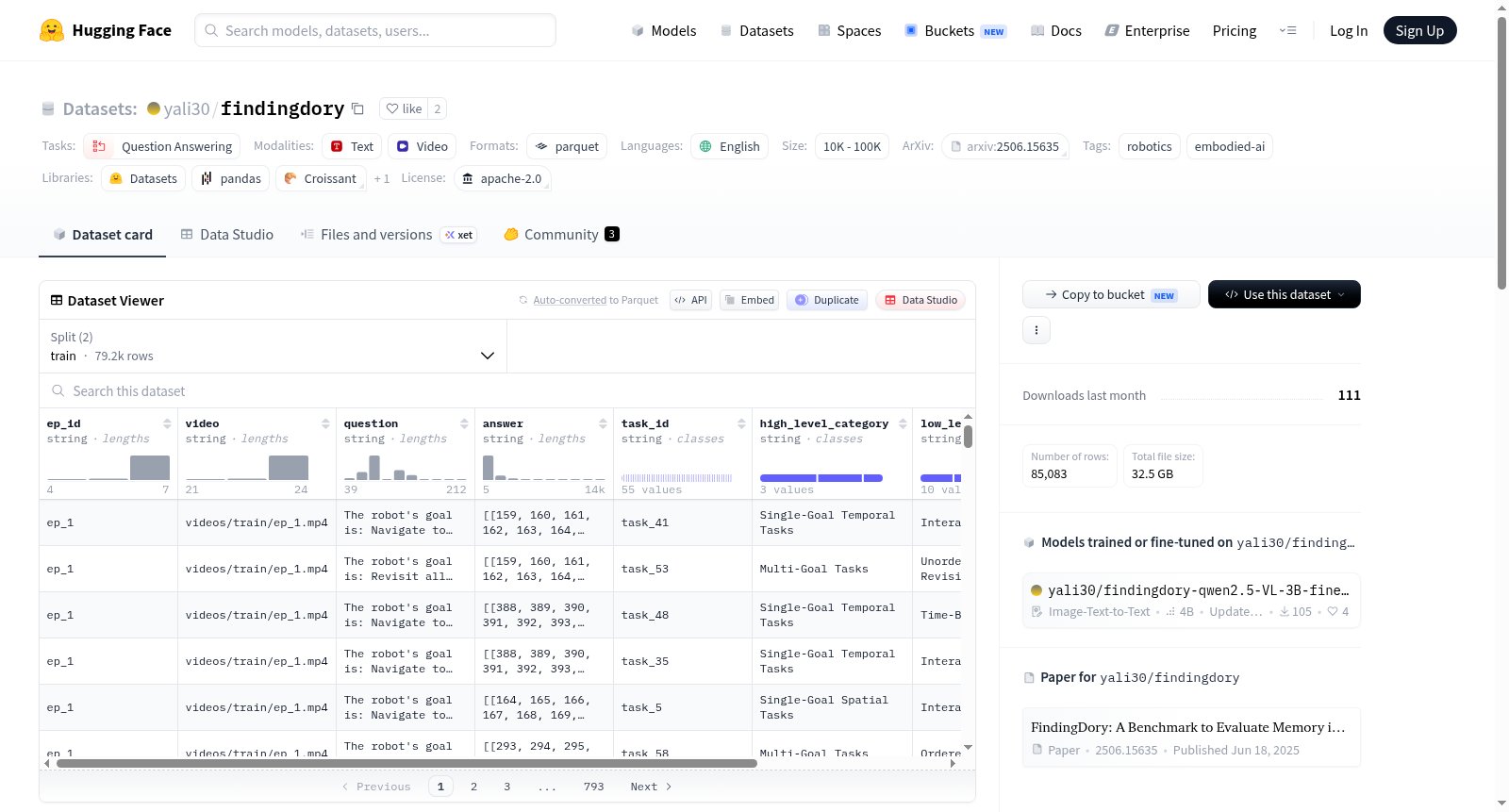Copy dataset name with copy icon
The image size is (1509, 812).
(357, 108)
